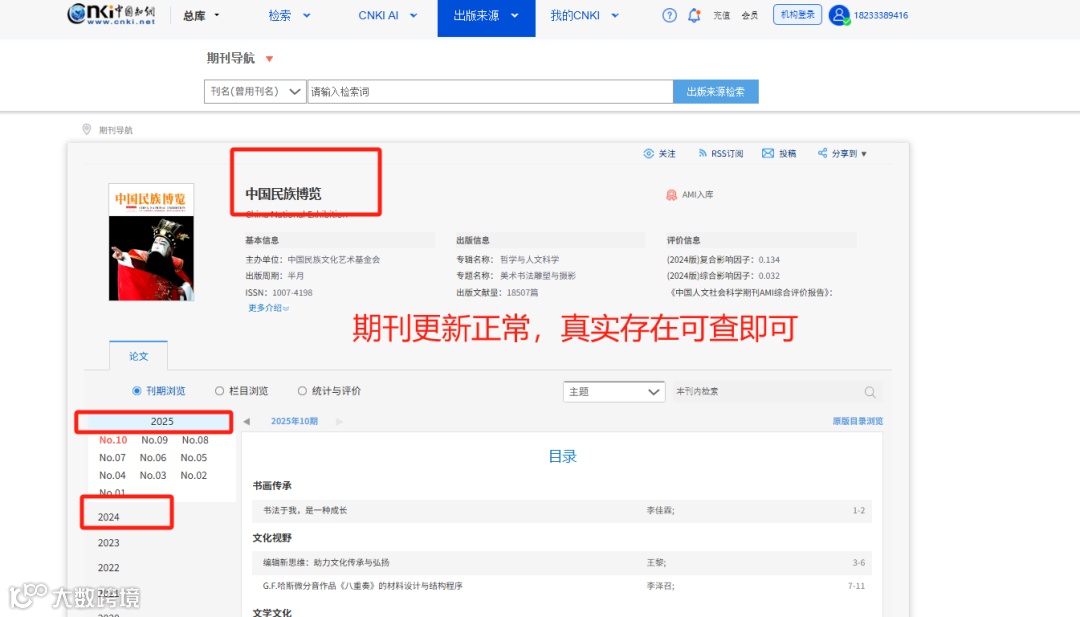This screenshot has width=1080, height=617.
Task: Click the 2025年10期 issue label
Action: point(294,421)
